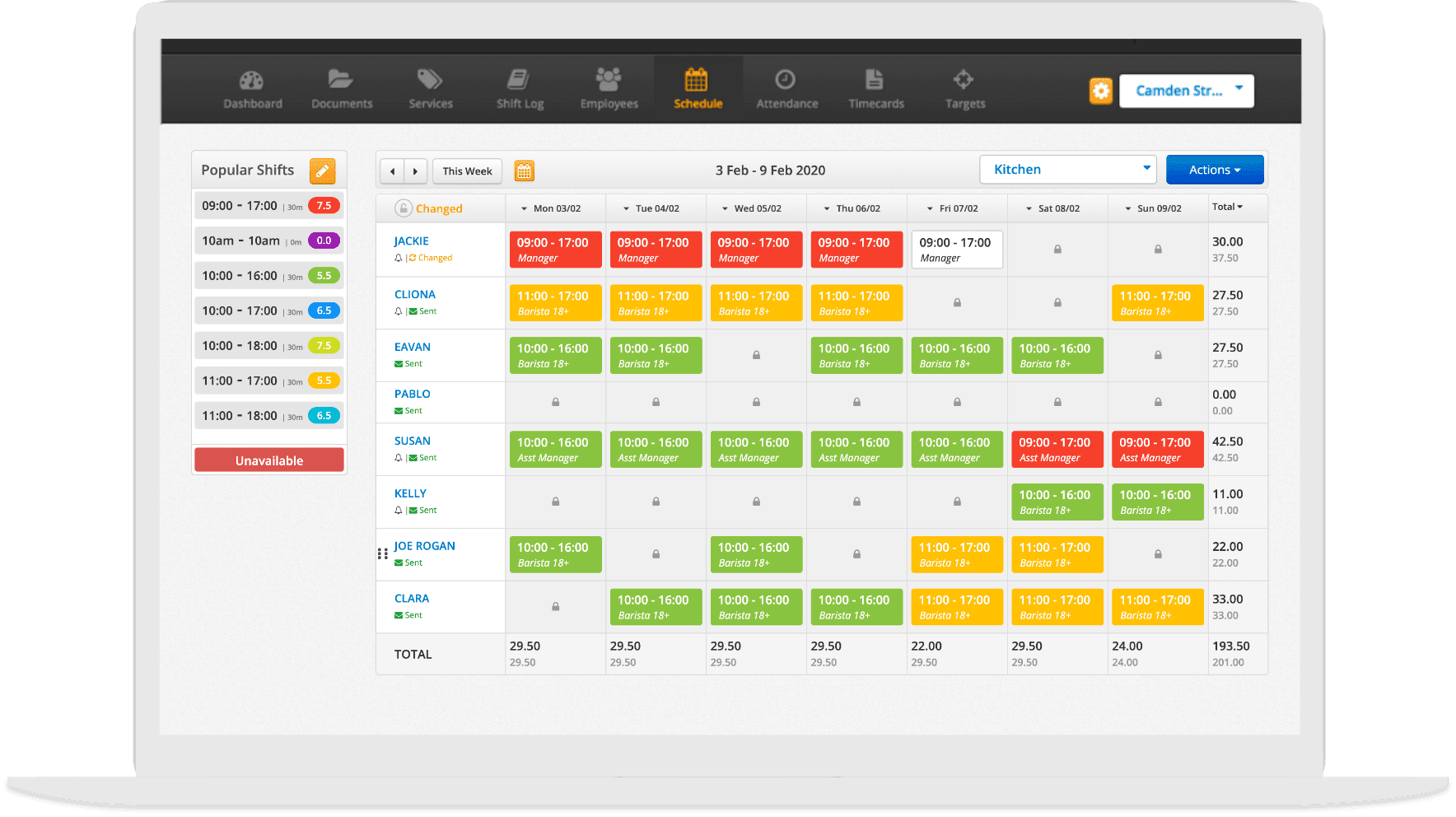Click the Unavailable button

[x=268, y=460]
